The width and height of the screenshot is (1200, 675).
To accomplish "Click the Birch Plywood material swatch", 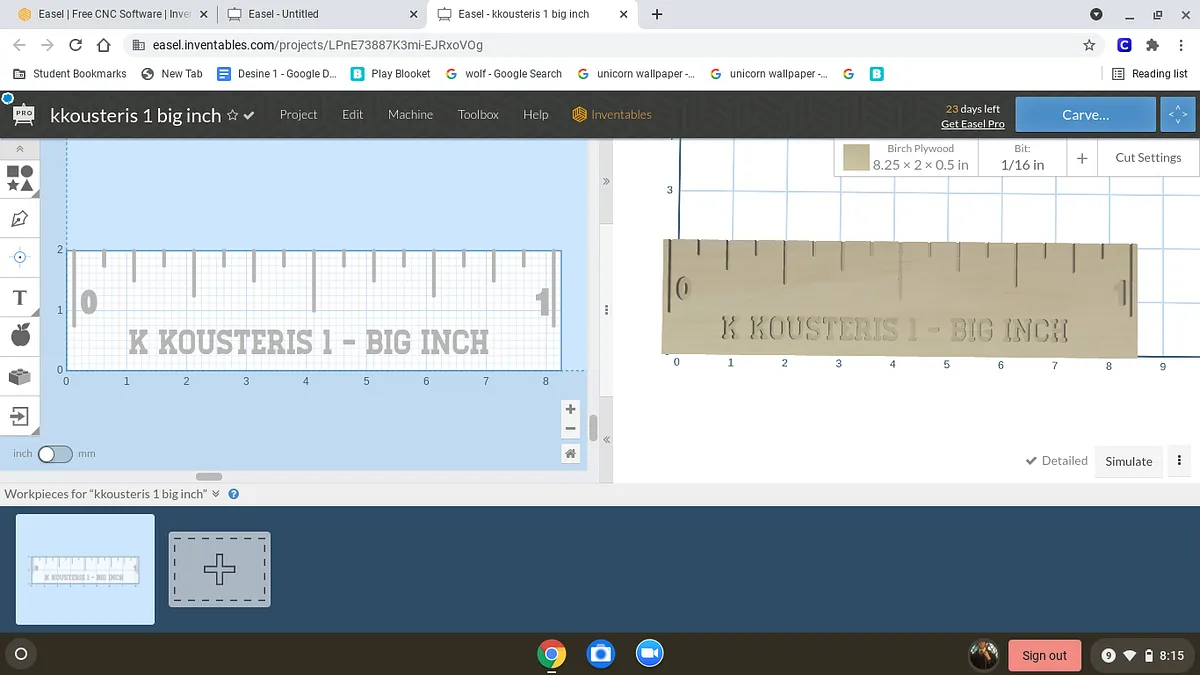I will 855,158.
